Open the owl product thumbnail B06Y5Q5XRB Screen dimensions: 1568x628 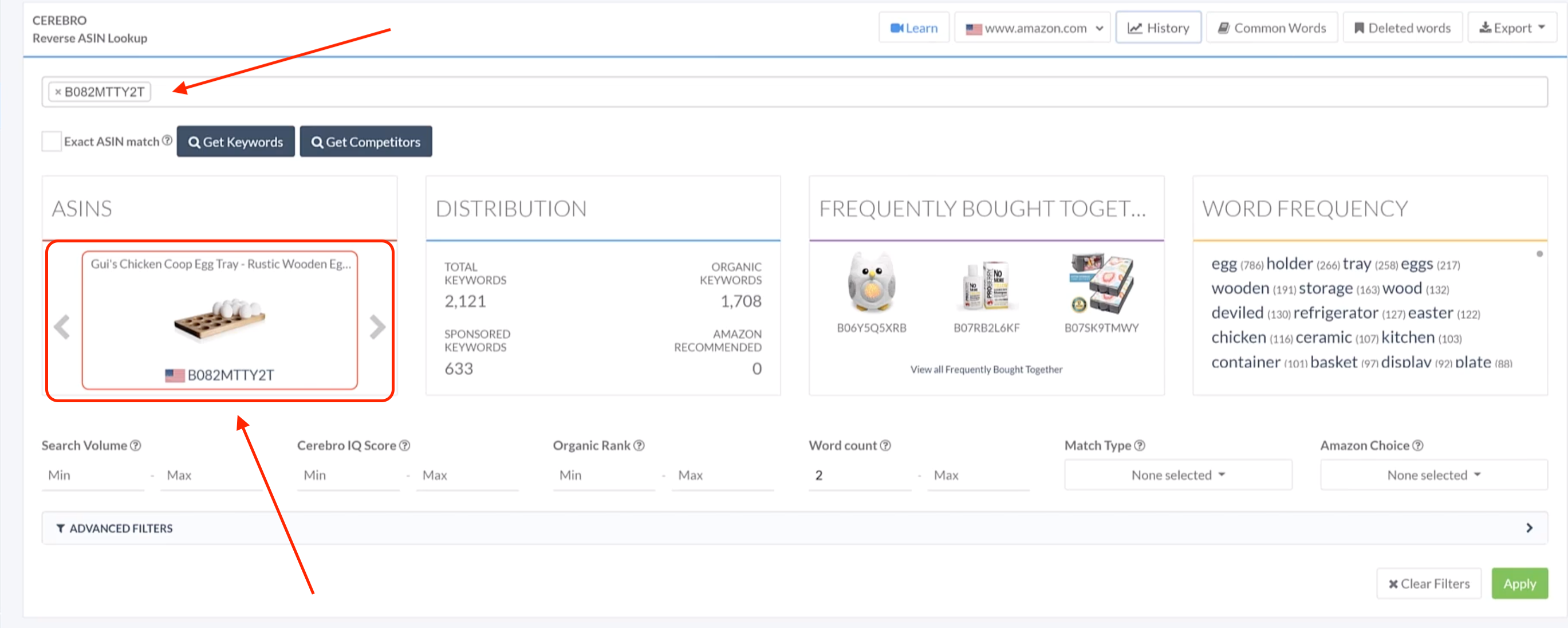(x=871, y=282)
